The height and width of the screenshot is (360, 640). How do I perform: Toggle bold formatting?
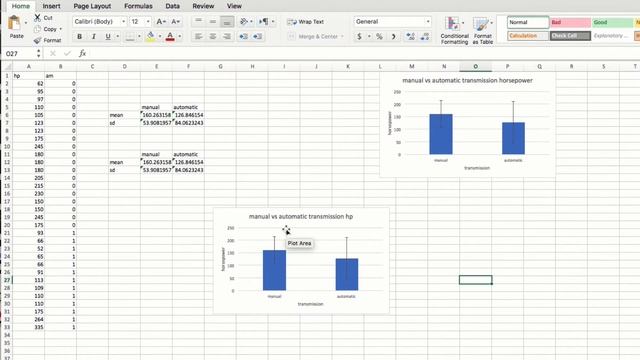point(79,37)
